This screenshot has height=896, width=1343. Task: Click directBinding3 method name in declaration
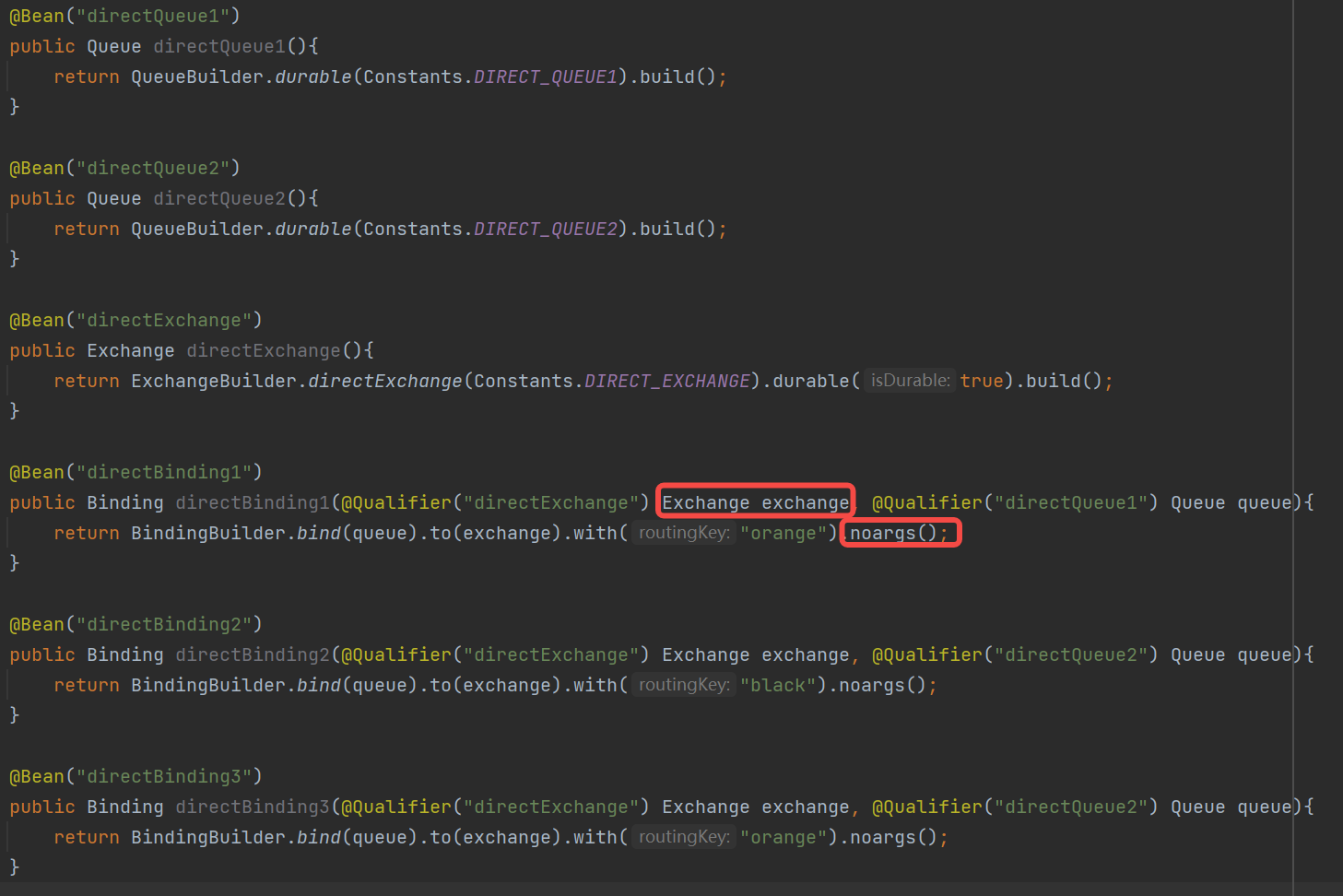coord(253,807)
